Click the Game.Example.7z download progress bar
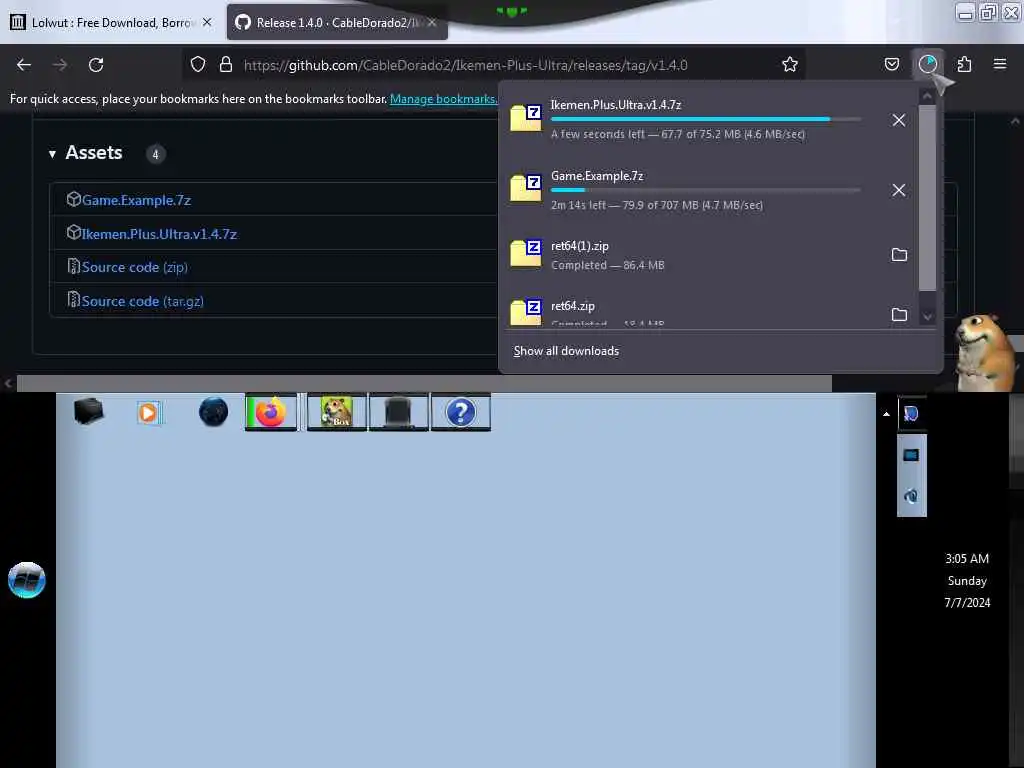Screen dimensions: 1024x768 (705, 190)
